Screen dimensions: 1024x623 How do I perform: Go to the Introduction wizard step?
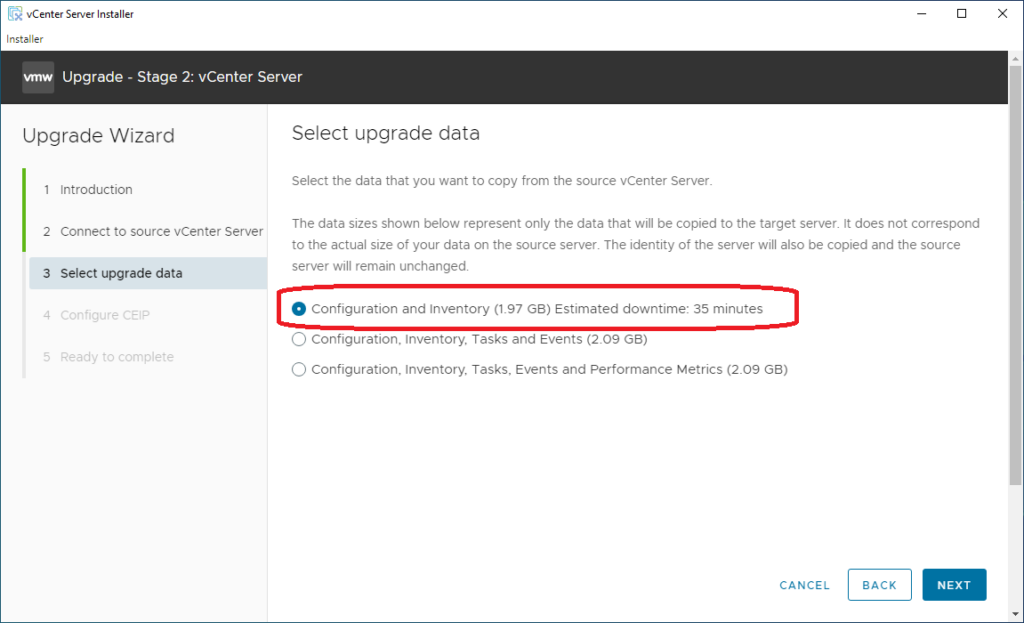96,190
